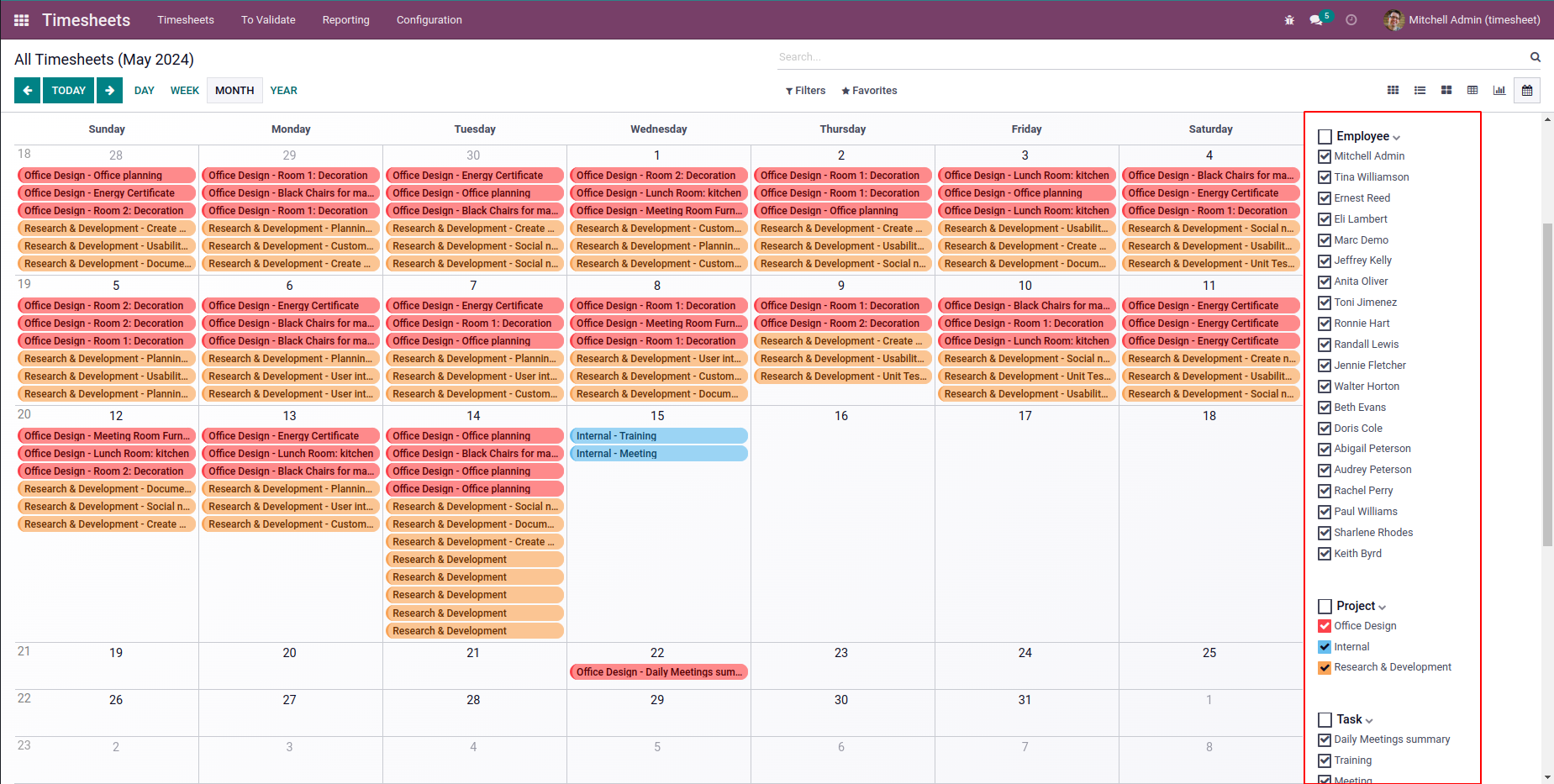Open the debug bug icon menu
Viewport: 1554px width, 784px height.
tap(1289, 20)
